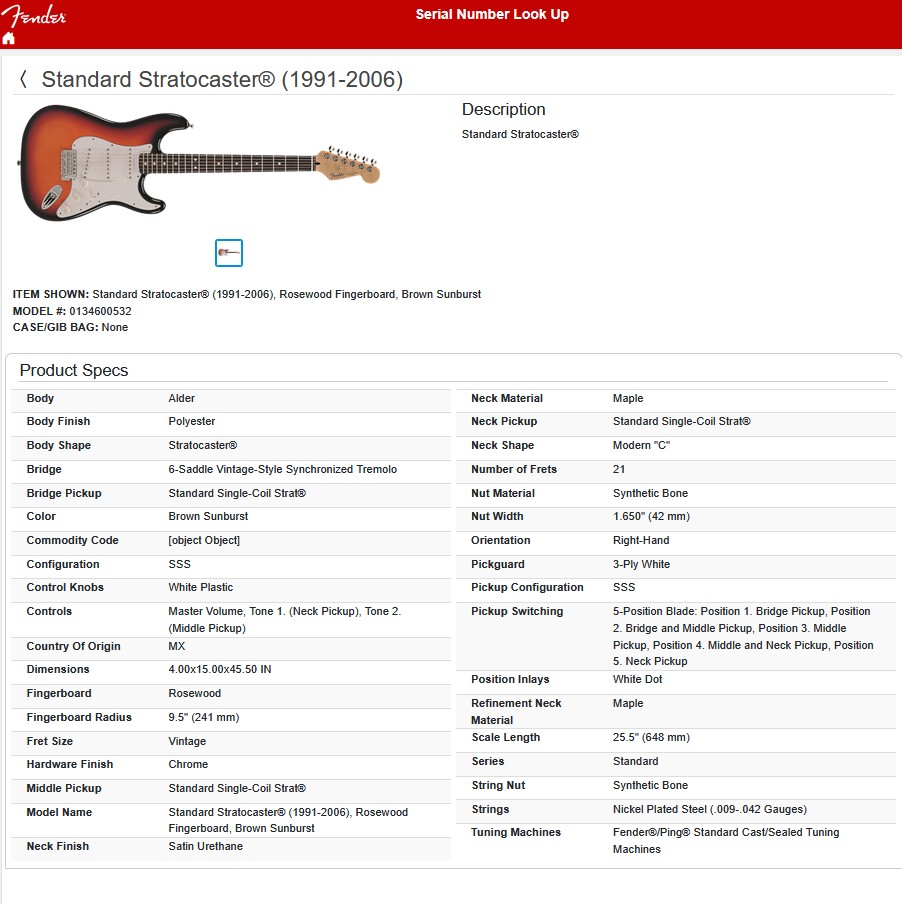Click the Control Knobs value White Plastic
The height and width of the screenshot is (904, 902).
tap(201, 587)
